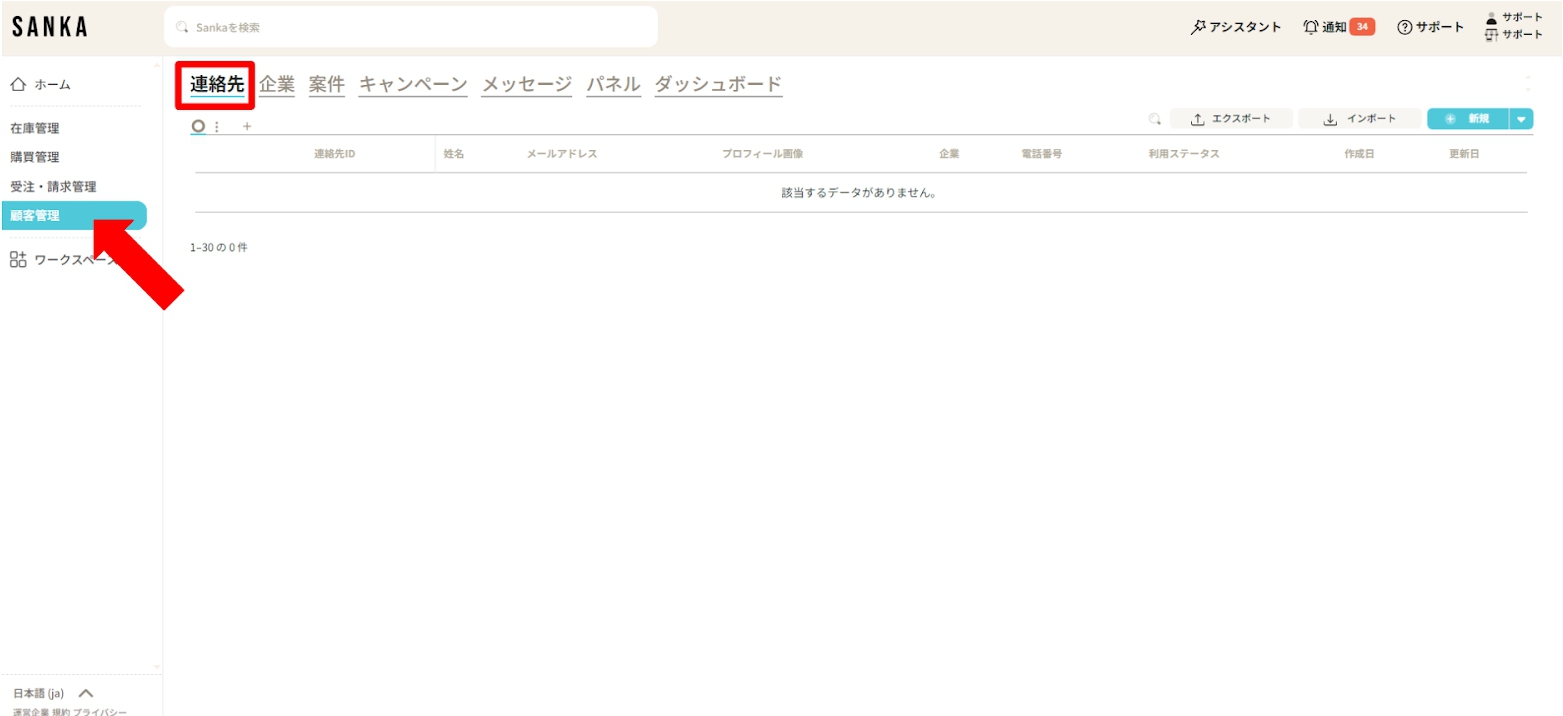Open 受注・請求管理 in the sidebar
Screen dimensions: 1563x716
point(53,186)
